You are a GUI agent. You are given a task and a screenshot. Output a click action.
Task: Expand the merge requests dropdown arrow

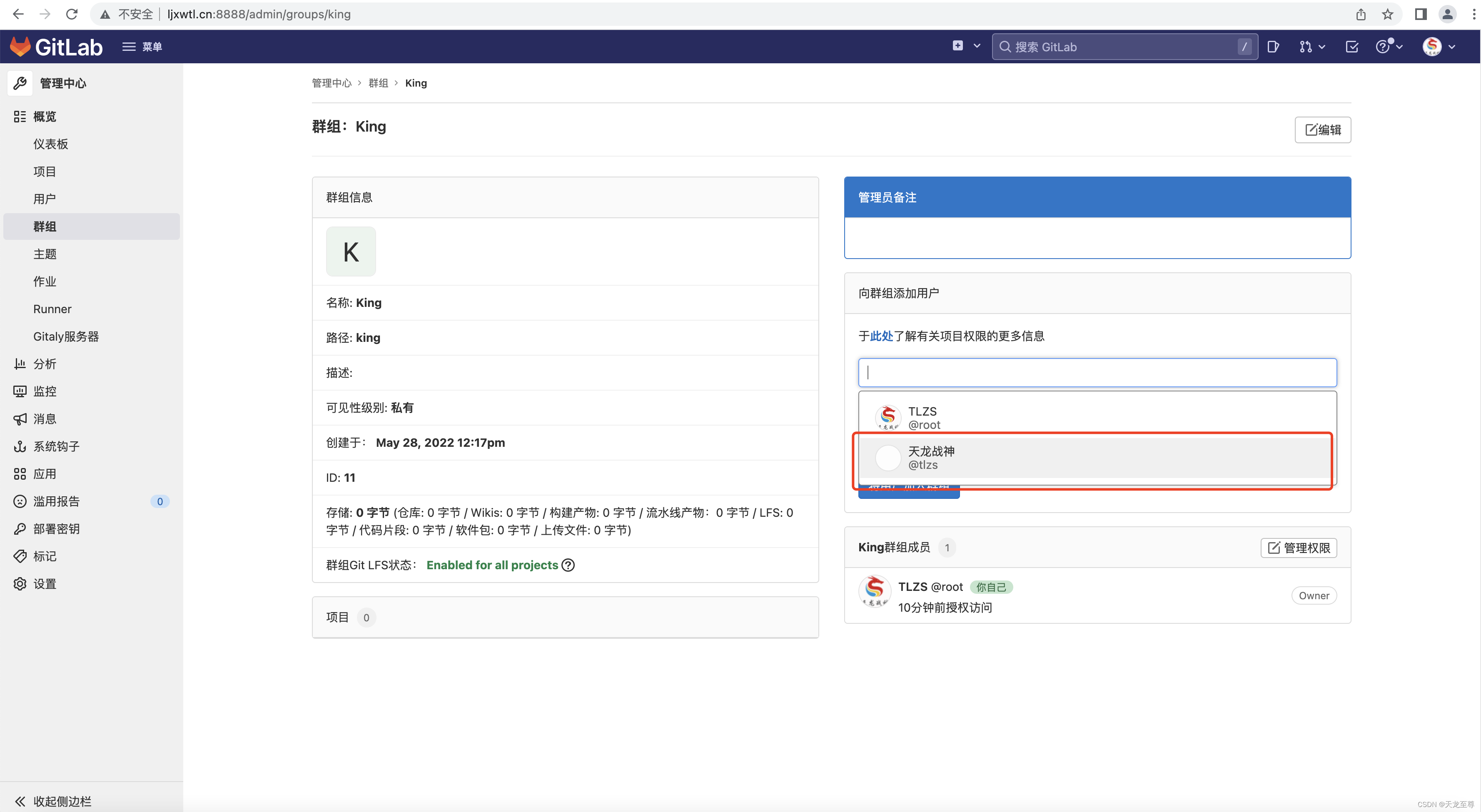[x=1322, y=47]
